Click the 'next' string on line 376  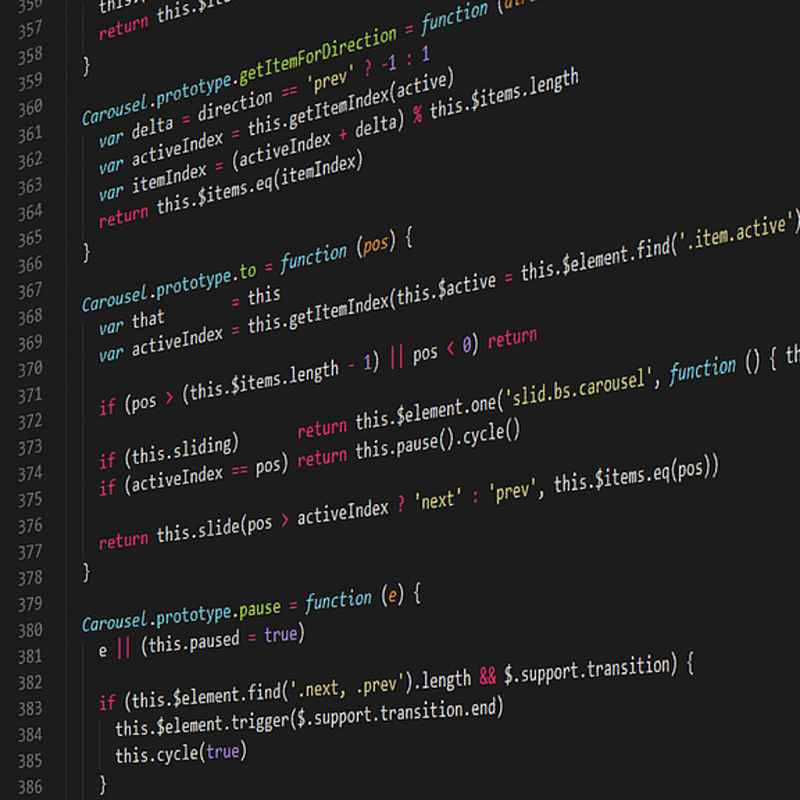tap(438, 500)
